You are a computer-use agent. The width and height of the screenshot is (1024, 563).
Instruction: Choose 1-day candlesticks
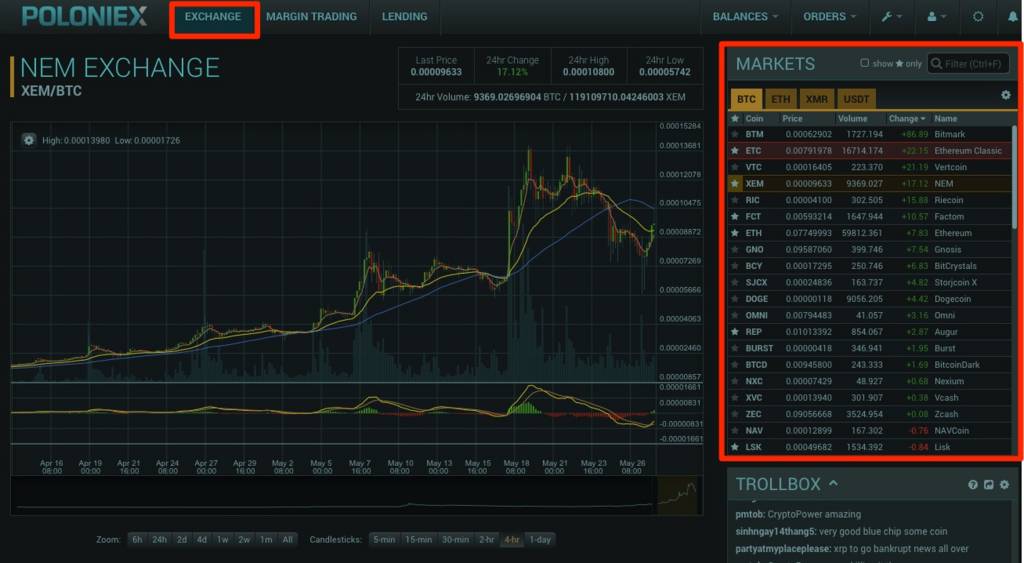coord(540,539)
